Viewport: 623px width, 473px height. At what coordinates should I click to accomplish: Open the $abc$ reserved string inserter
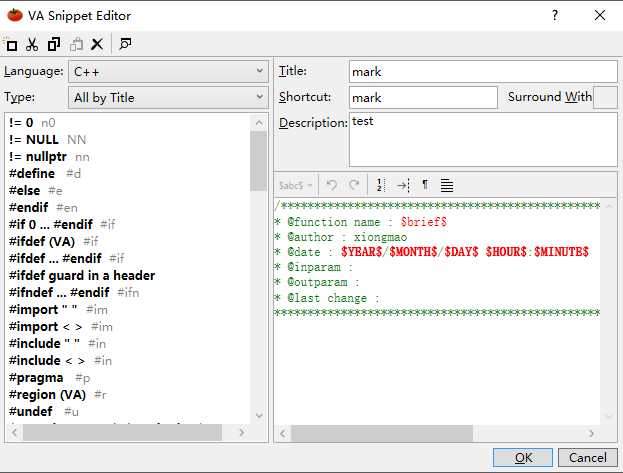[296, 185]
